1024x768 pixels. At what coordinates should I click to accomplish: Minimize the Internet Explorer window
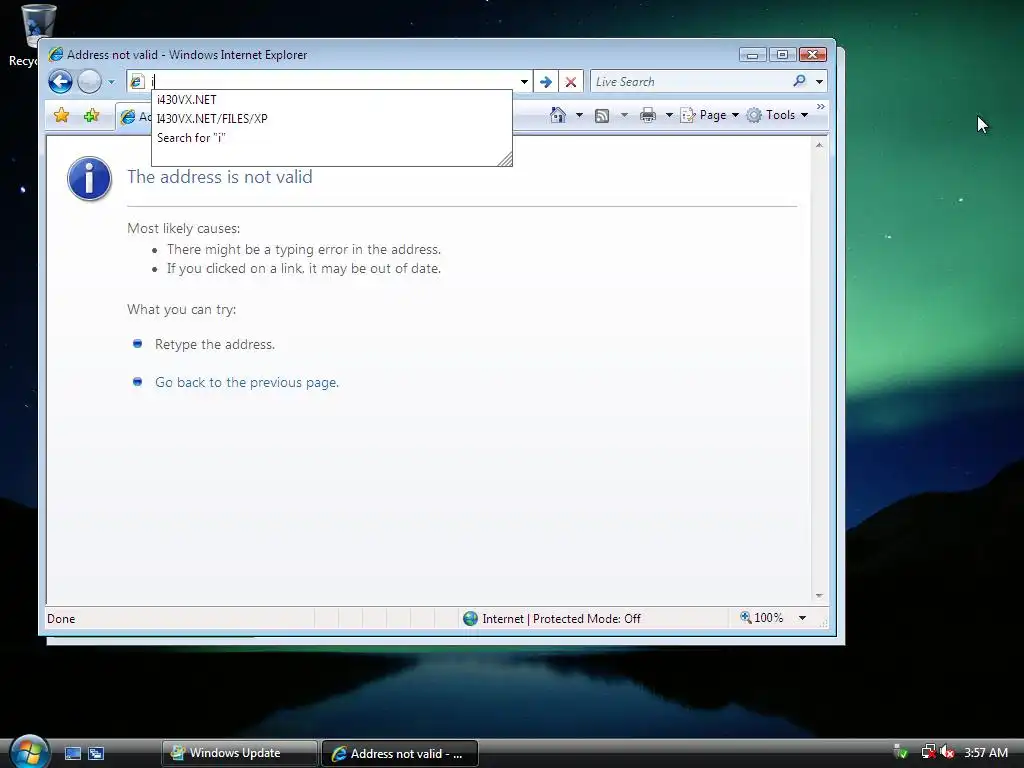[x=752, y=55]
